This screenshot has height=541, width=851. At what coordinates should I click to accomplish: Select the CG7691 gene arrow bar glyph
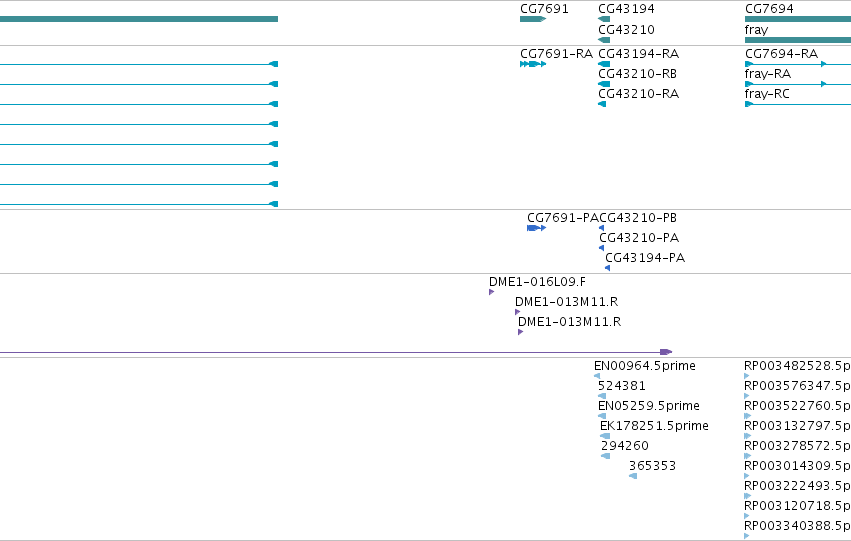533,19
